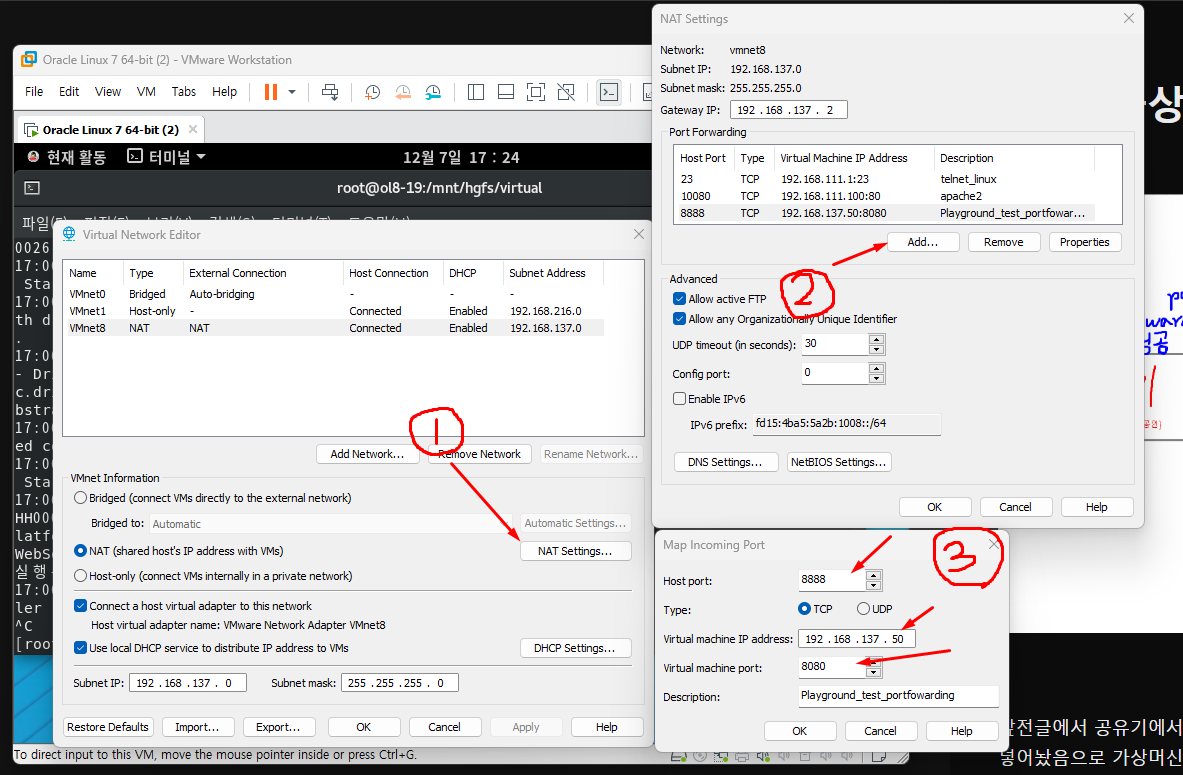This screenshot has width=1183, height=775.
Task: Open DHCP Settings dialog
Action: pyautogui.click(x=575, y=647)
